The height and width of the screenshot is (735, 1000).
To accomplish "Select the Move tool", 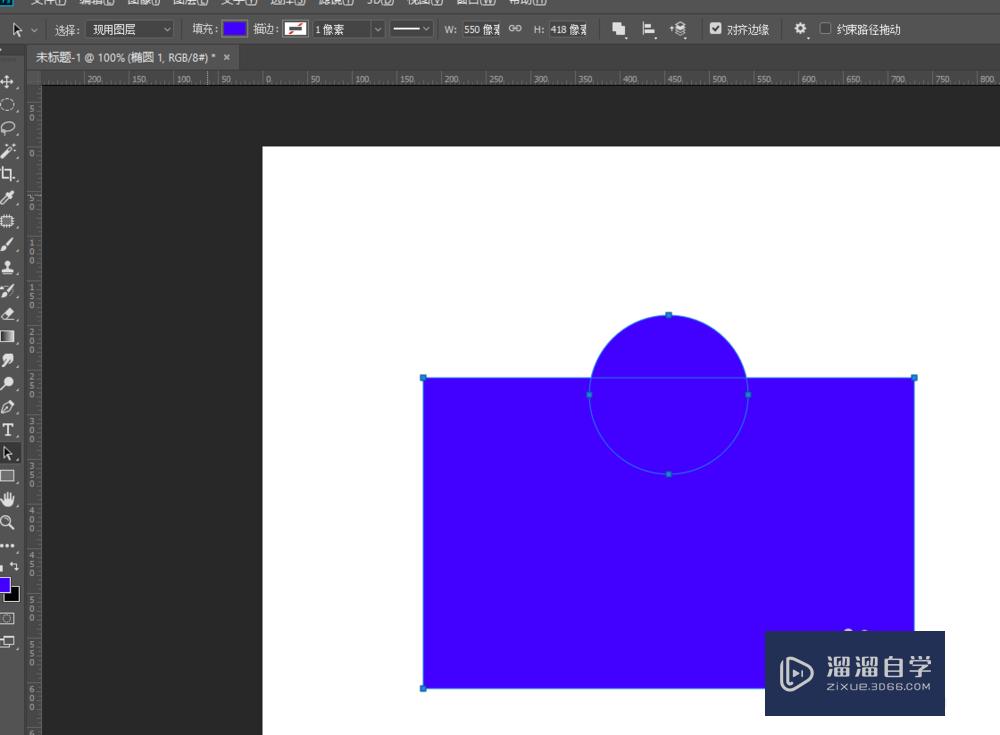I will tap(8, 82).
